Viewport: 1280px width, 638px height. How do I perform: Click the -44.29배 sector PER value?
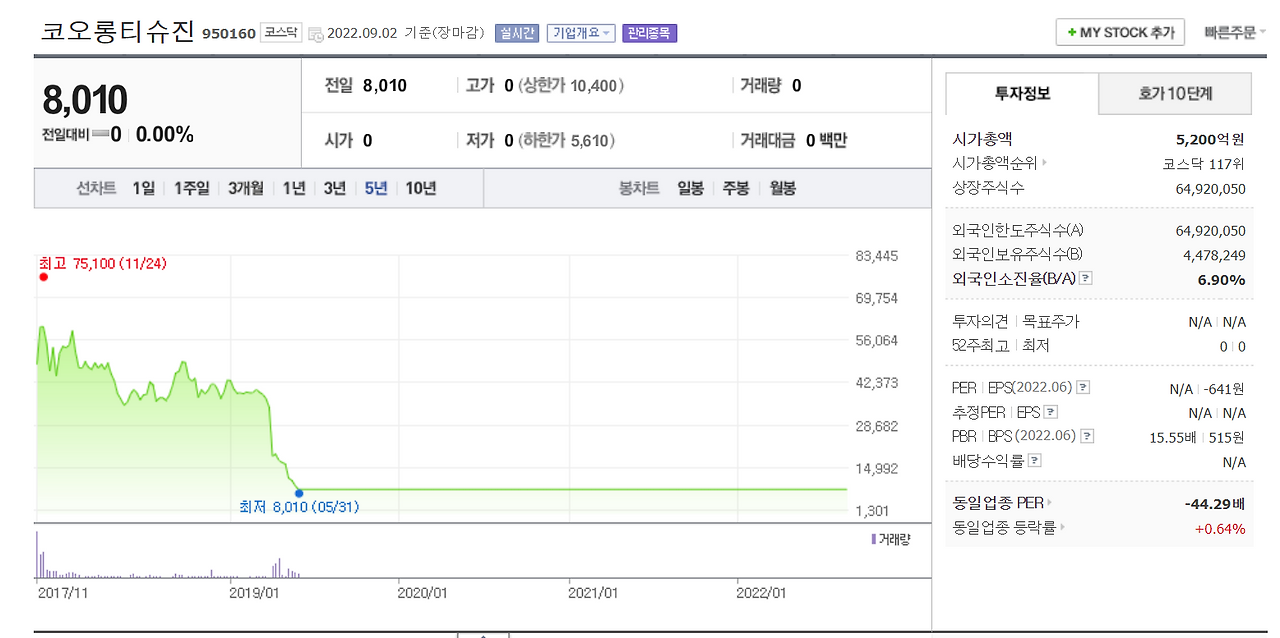coord(1214,504)
